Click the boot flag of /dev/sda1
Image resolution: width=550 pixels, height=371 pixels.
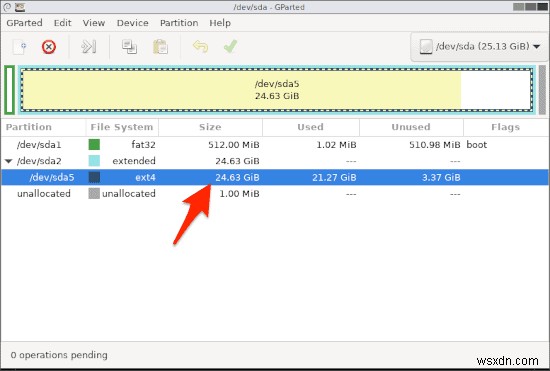[476, 144]
